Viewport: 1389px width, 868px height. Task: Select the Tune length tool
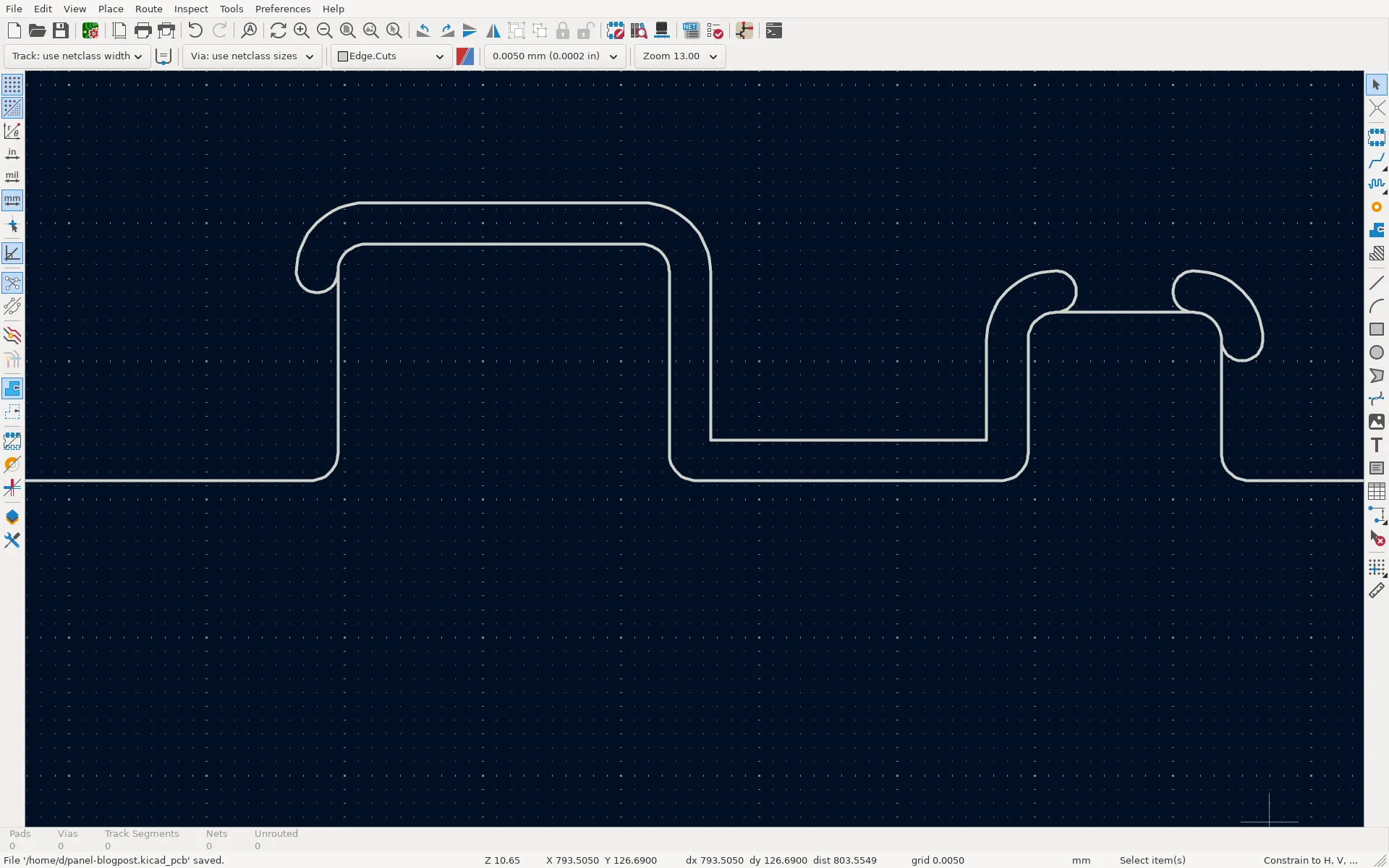click(x=1377, y=184)
